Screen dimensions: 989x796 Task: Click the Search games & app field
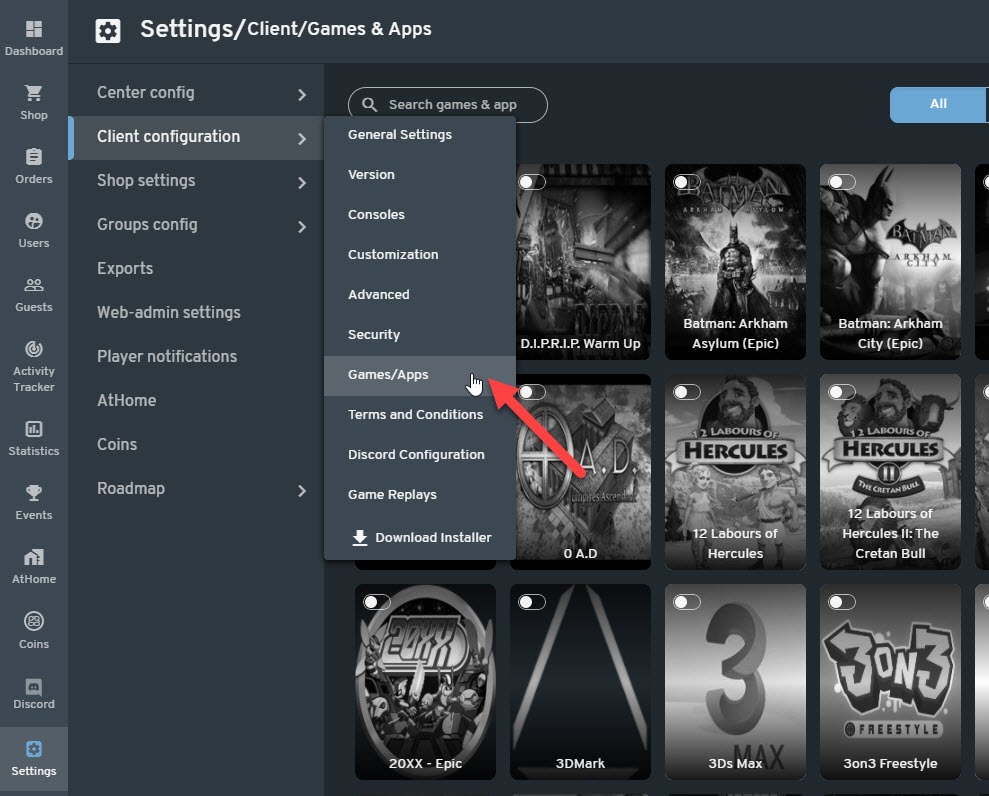coord(448,105)
